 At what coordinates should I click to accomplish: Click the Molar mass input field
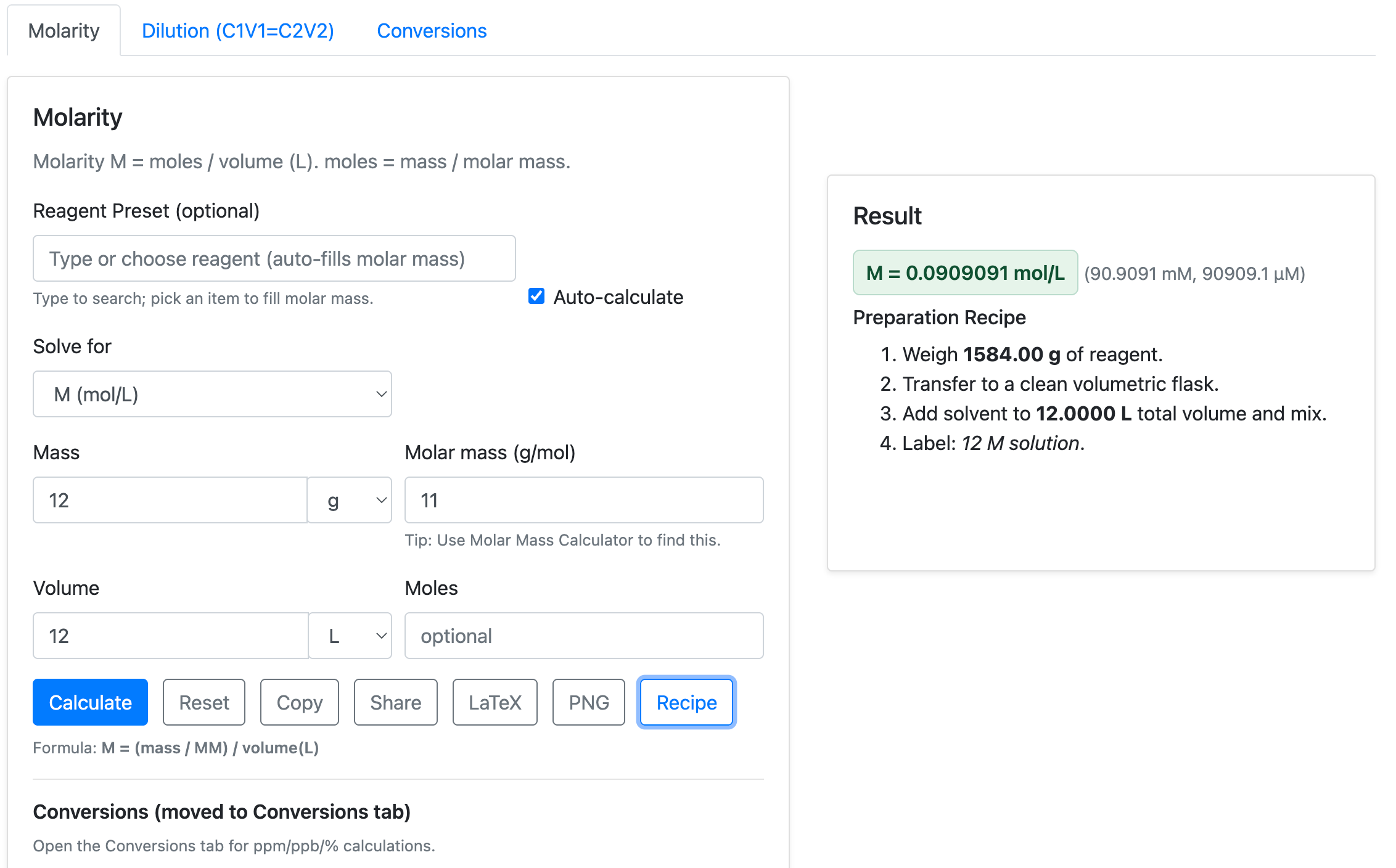(584, 500)
